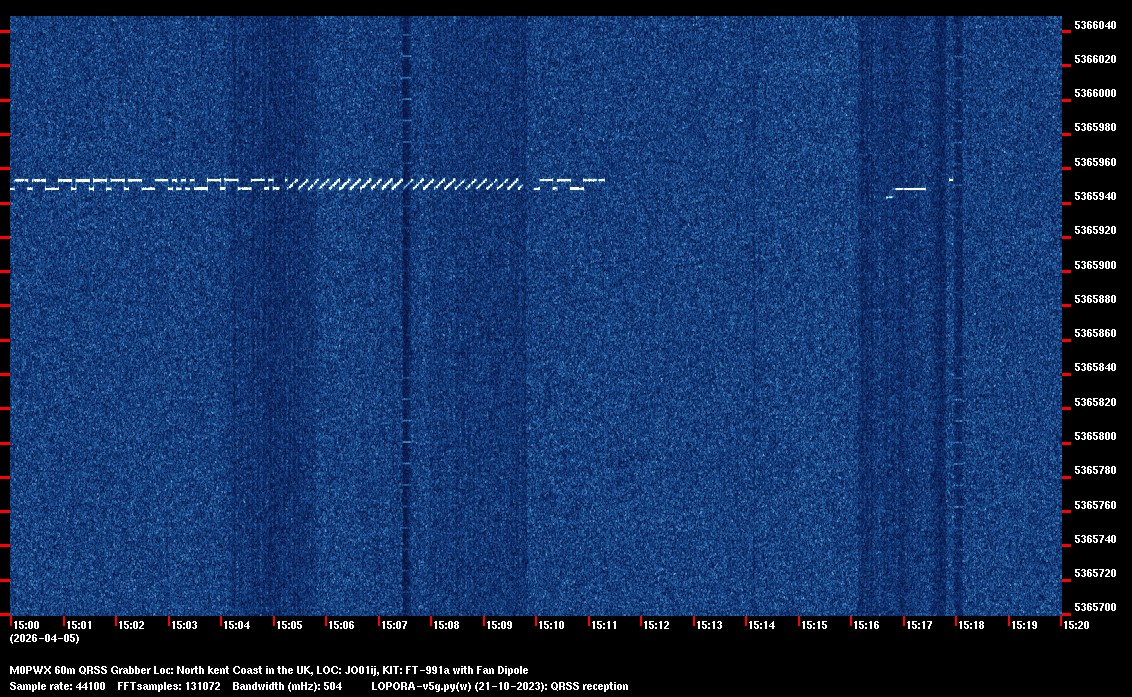Viewport: 1132px width, 697px height.
Task: Click the 15:00 time axis label
Action: [x=26, y=625]
